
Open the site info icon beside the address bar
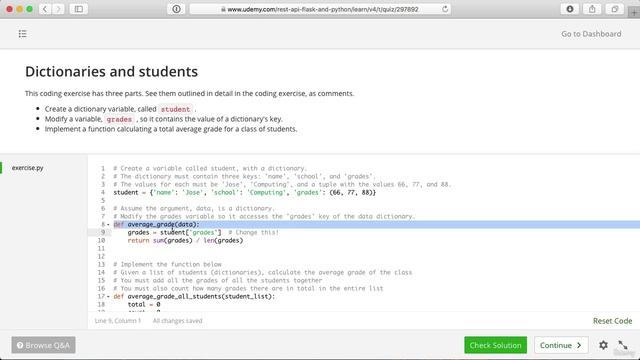coord(176,9)
